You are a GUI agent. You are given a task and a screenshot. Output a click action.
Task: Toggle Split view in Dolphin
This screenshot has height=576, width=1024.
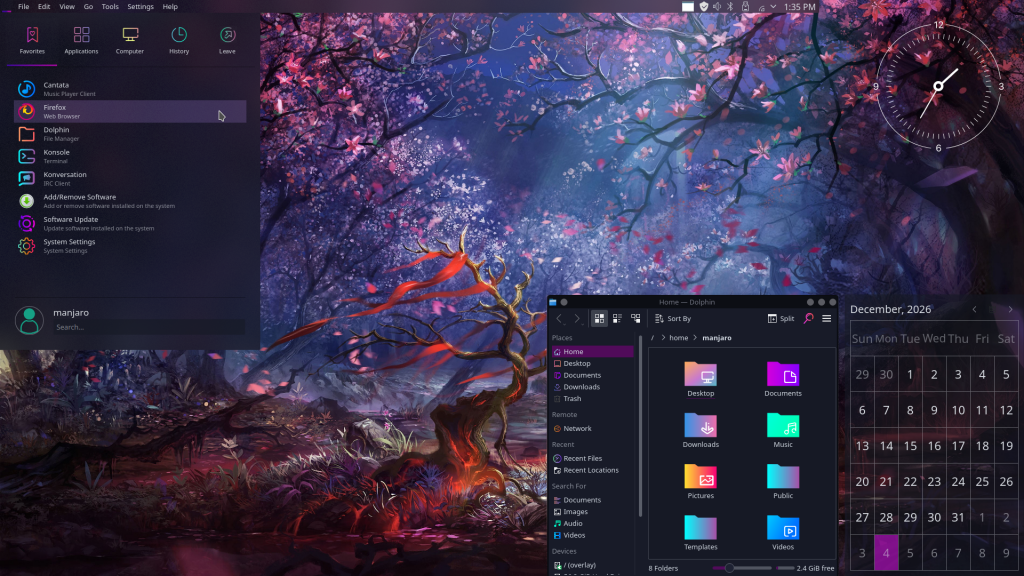coord(780,318)
